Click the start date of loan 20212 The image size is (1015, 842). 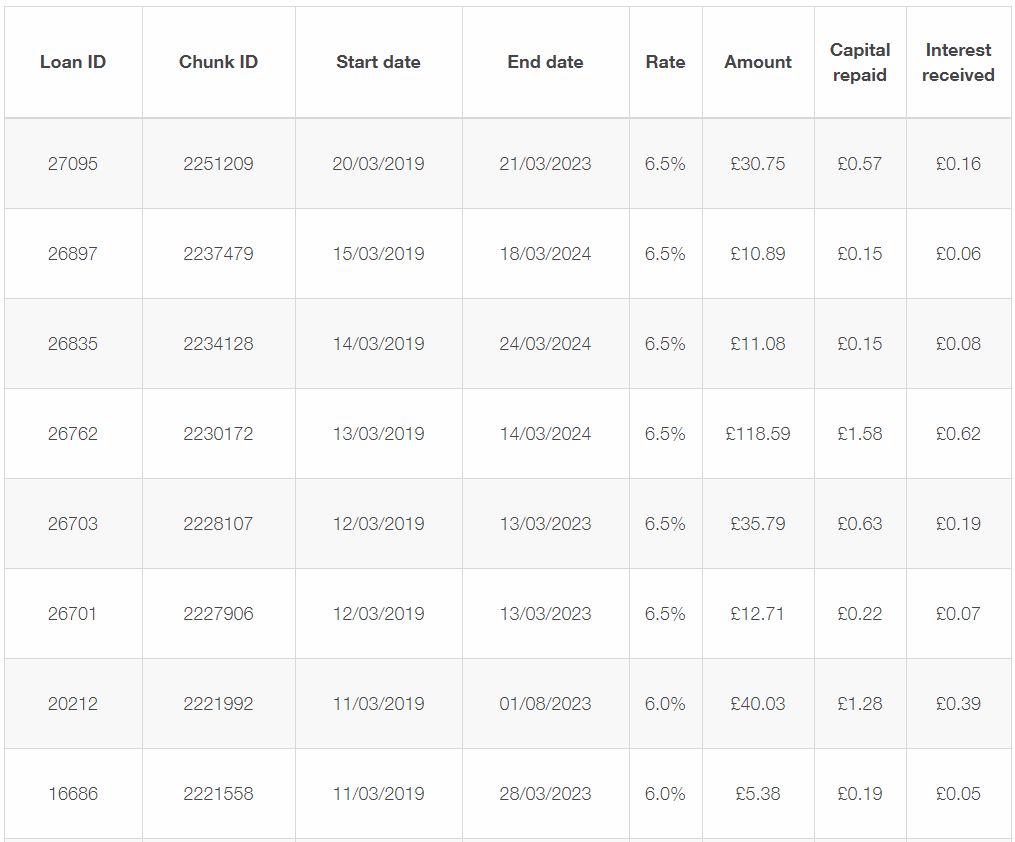[378, 704]
